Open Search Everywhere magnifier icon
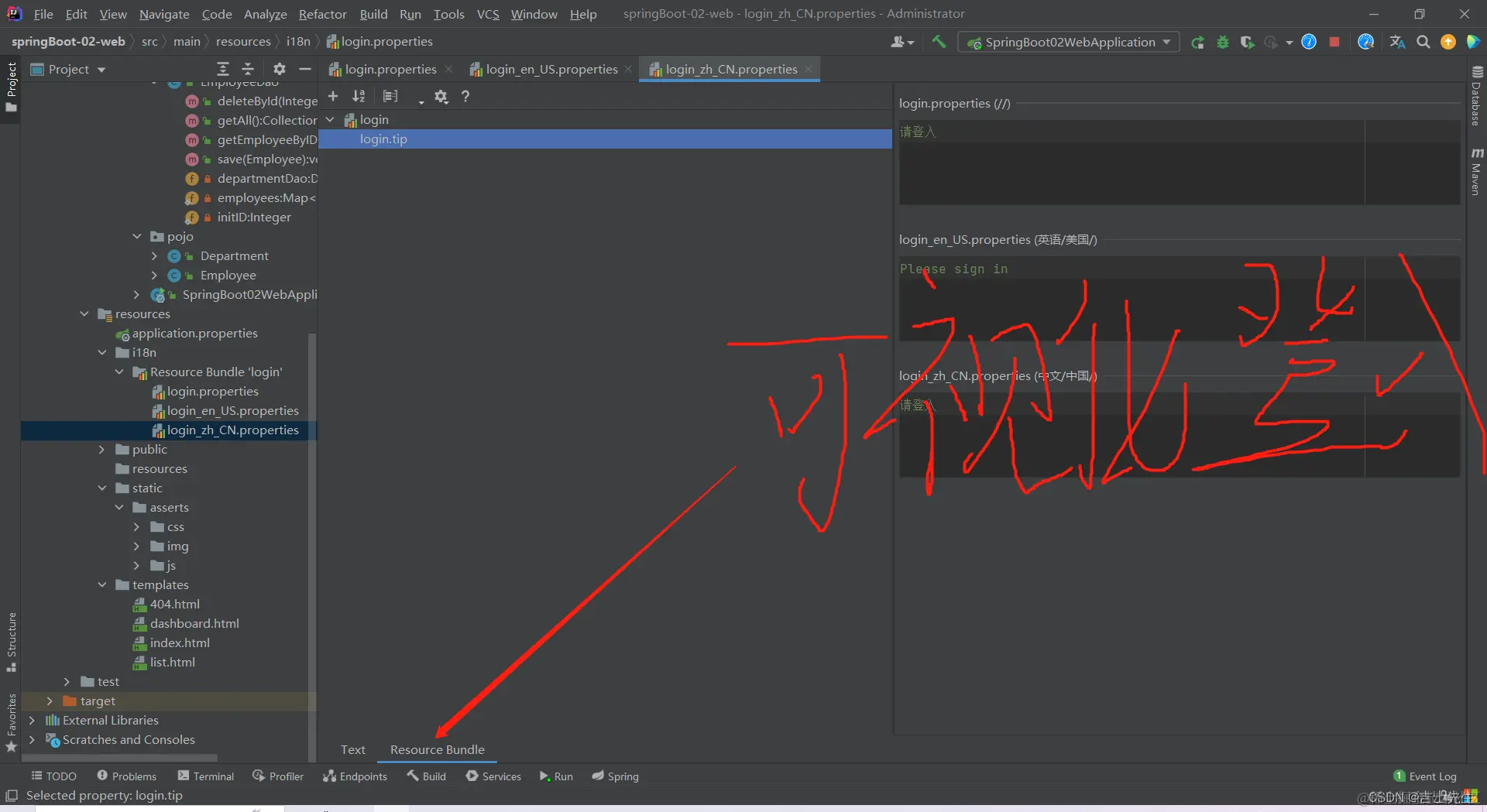The width and height of the screenshot is (1487, 812). click(x=1423, y=42)
